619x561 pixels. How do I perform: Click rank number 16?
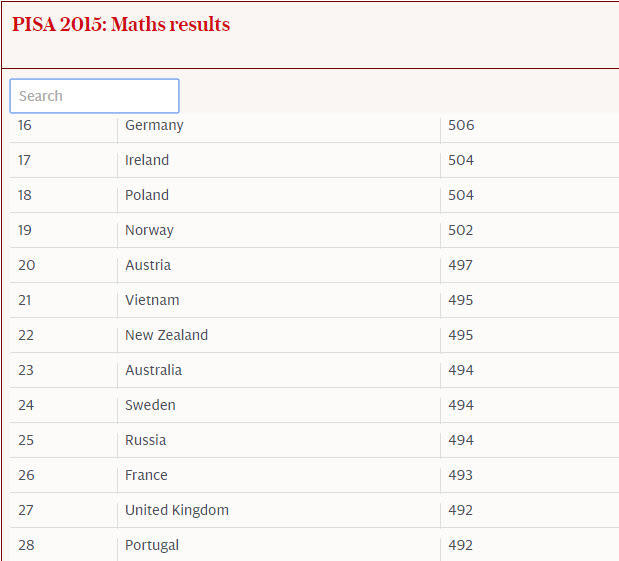coord(25,126)
